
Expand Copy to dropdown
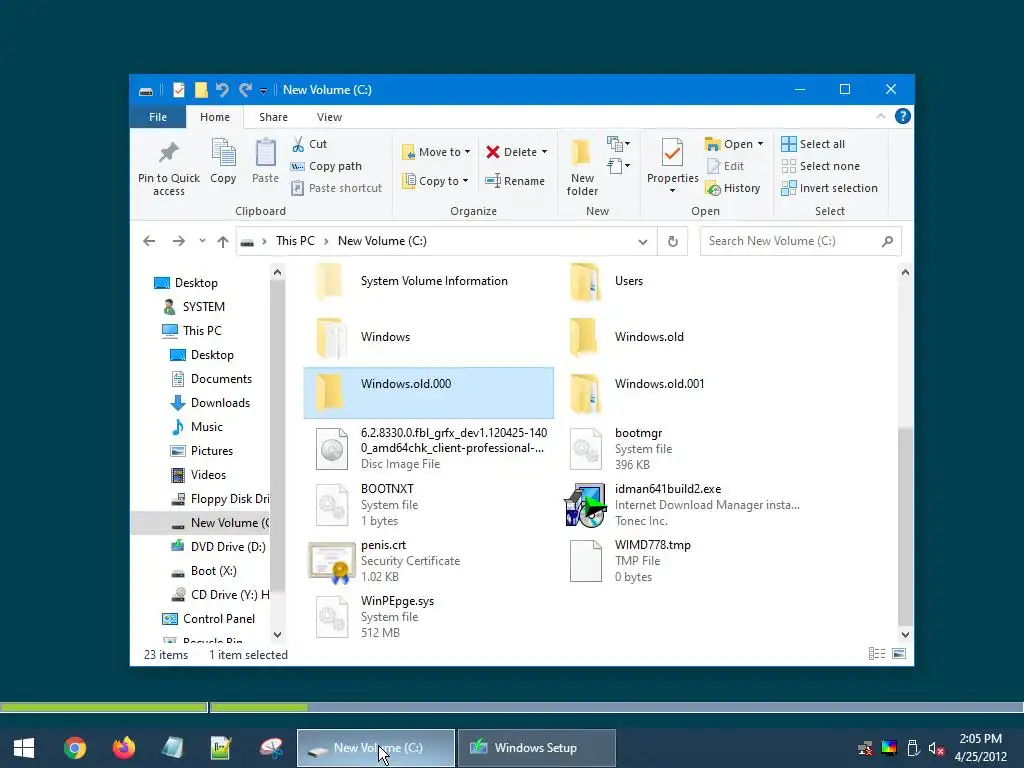(466, 181)
